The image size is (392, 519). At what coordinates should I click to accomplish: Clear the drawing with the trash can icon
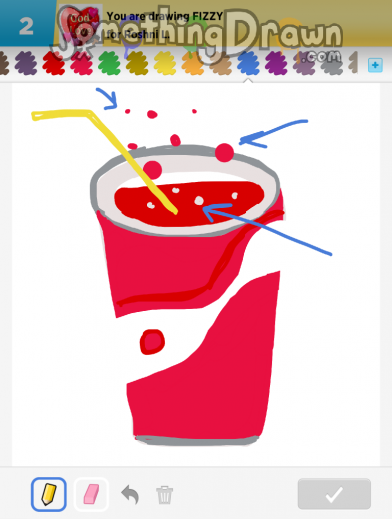point(164,495)
